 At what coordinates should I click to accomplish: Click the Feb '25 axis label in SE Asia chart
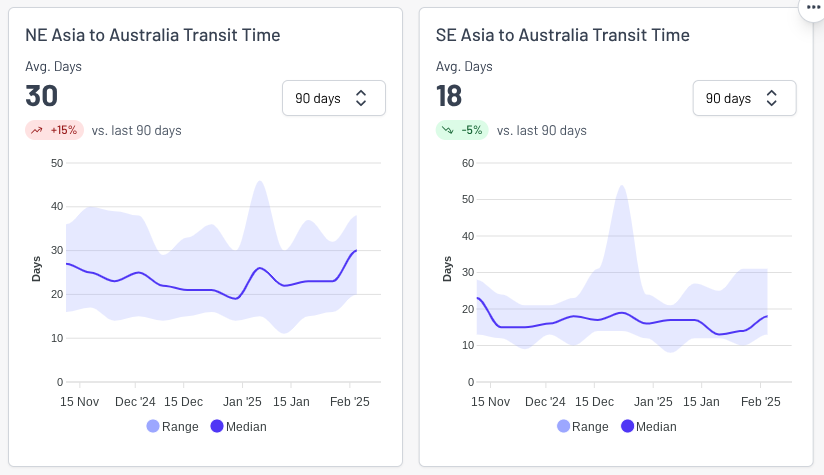click(760, 402)
